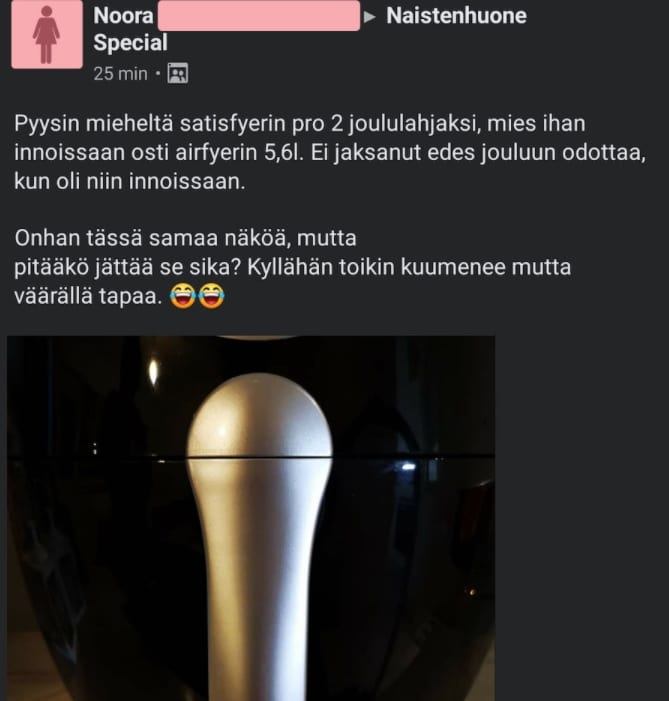
Task: Click the text line mentioning airfyerin 5,6l
Action: [330, 152]
